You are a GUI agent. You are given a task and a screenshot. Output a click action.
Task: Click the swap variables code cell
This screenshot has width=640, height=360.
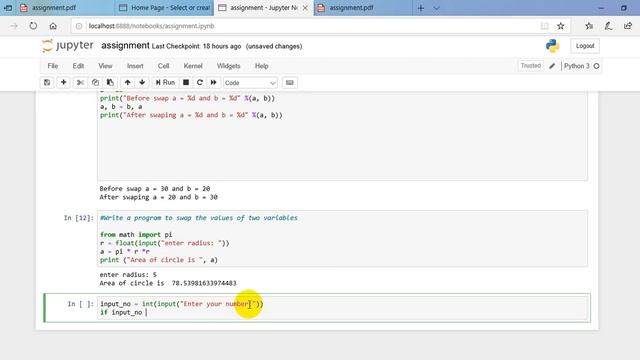[x=342, y=135]
